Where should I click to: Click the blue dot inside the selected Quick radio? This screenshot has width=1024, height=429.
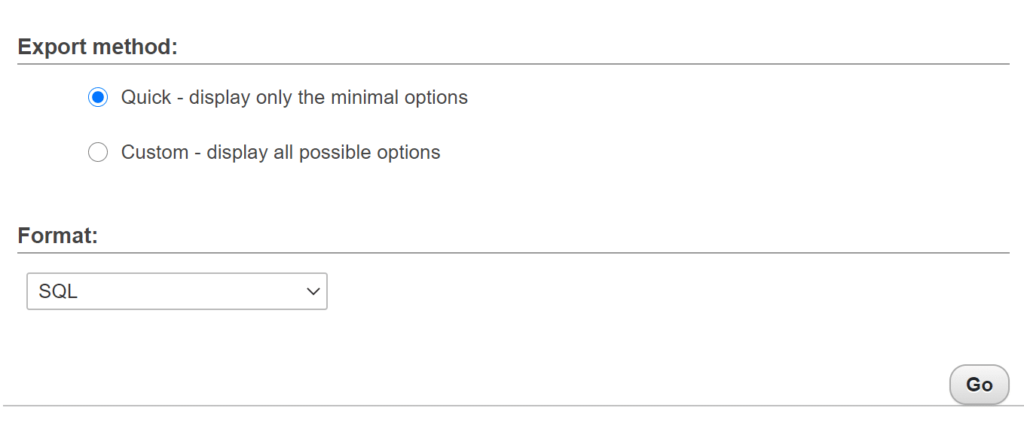click(98, 98)
